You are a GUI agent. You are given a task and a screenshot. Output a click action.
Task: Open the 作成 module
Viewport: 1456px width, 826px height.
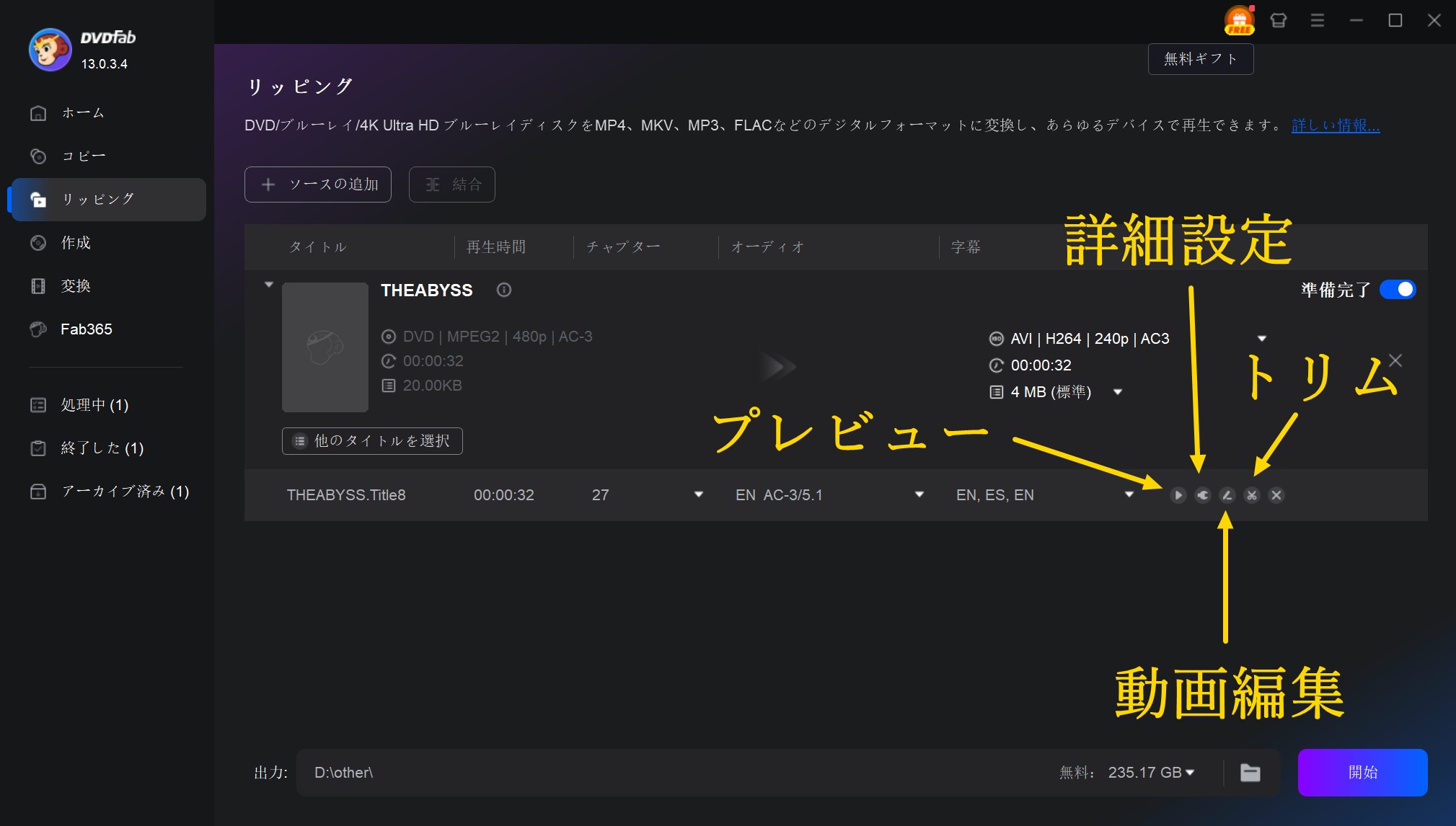pyautogui.click(x=108, y=243)
